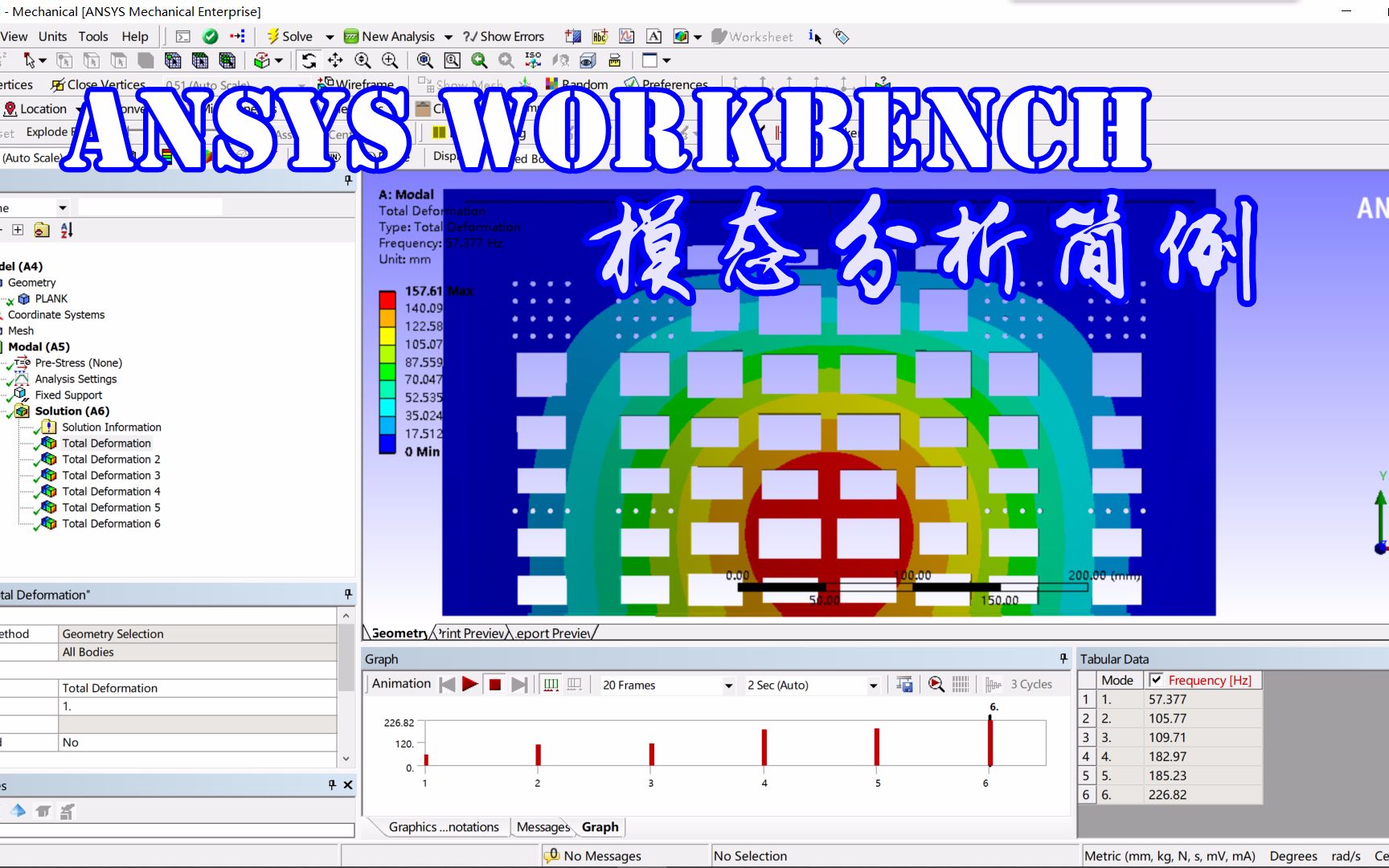Select the PLANK geometry body

pos(51,298)
